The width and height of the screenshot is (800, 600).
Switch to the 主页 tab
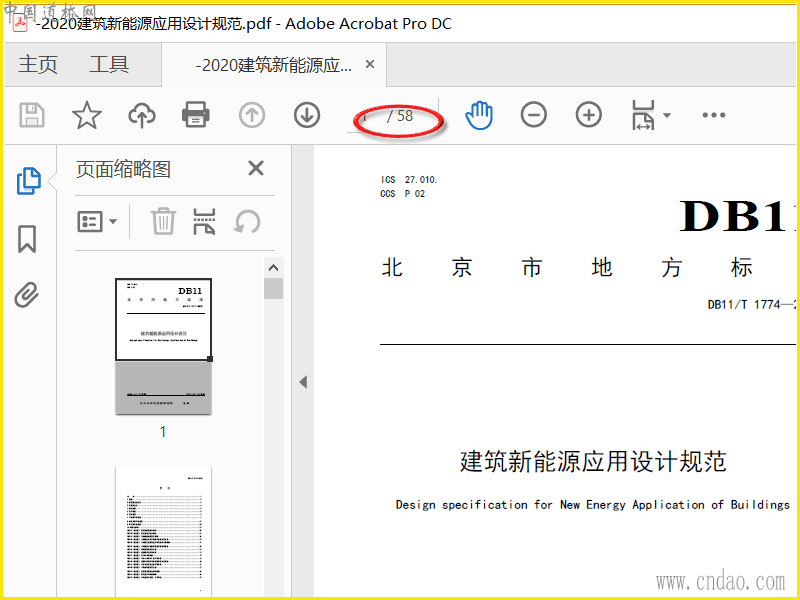pyautogui.click(x=38, y=65)
